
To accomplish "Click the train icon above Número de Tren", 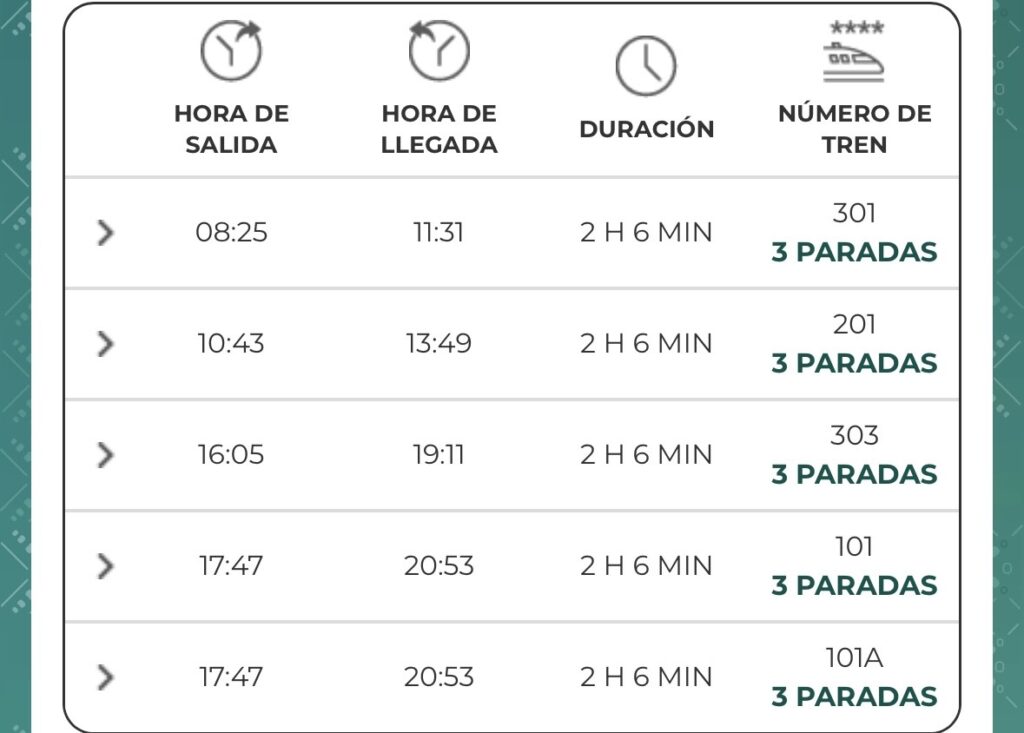I will [854, 52].
